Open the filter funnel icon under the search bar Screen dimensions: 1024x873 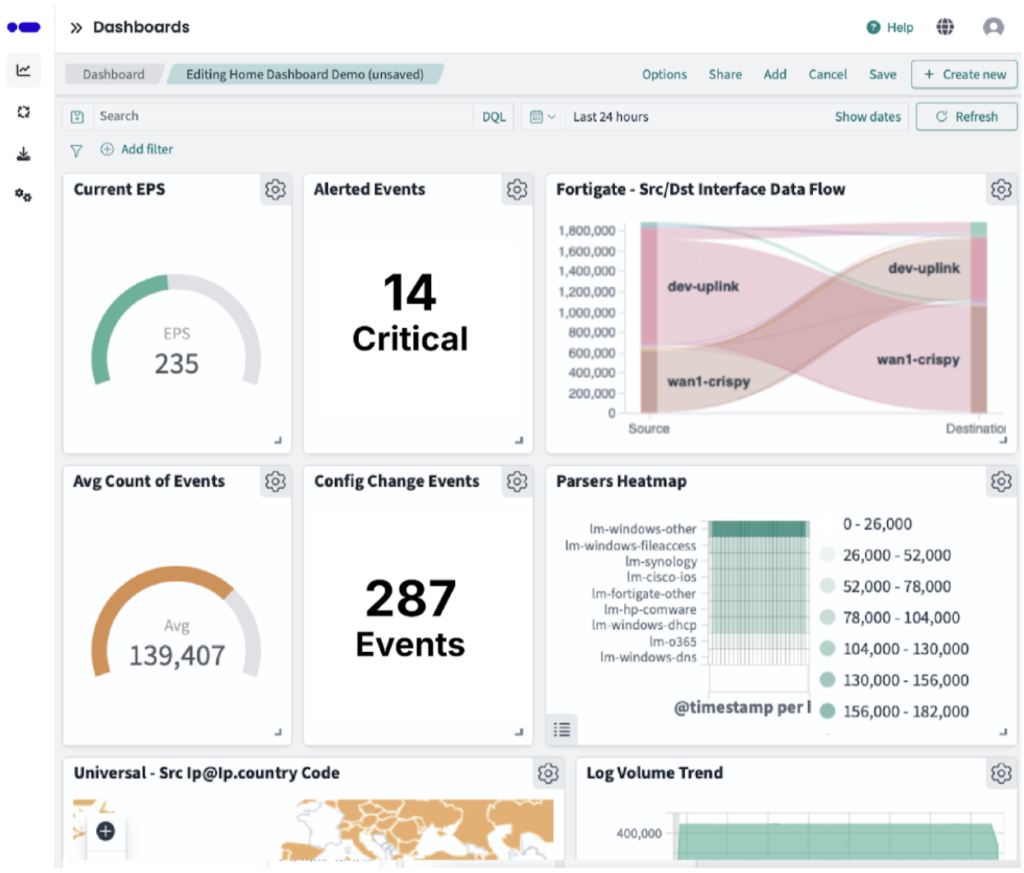coord(76,150)
